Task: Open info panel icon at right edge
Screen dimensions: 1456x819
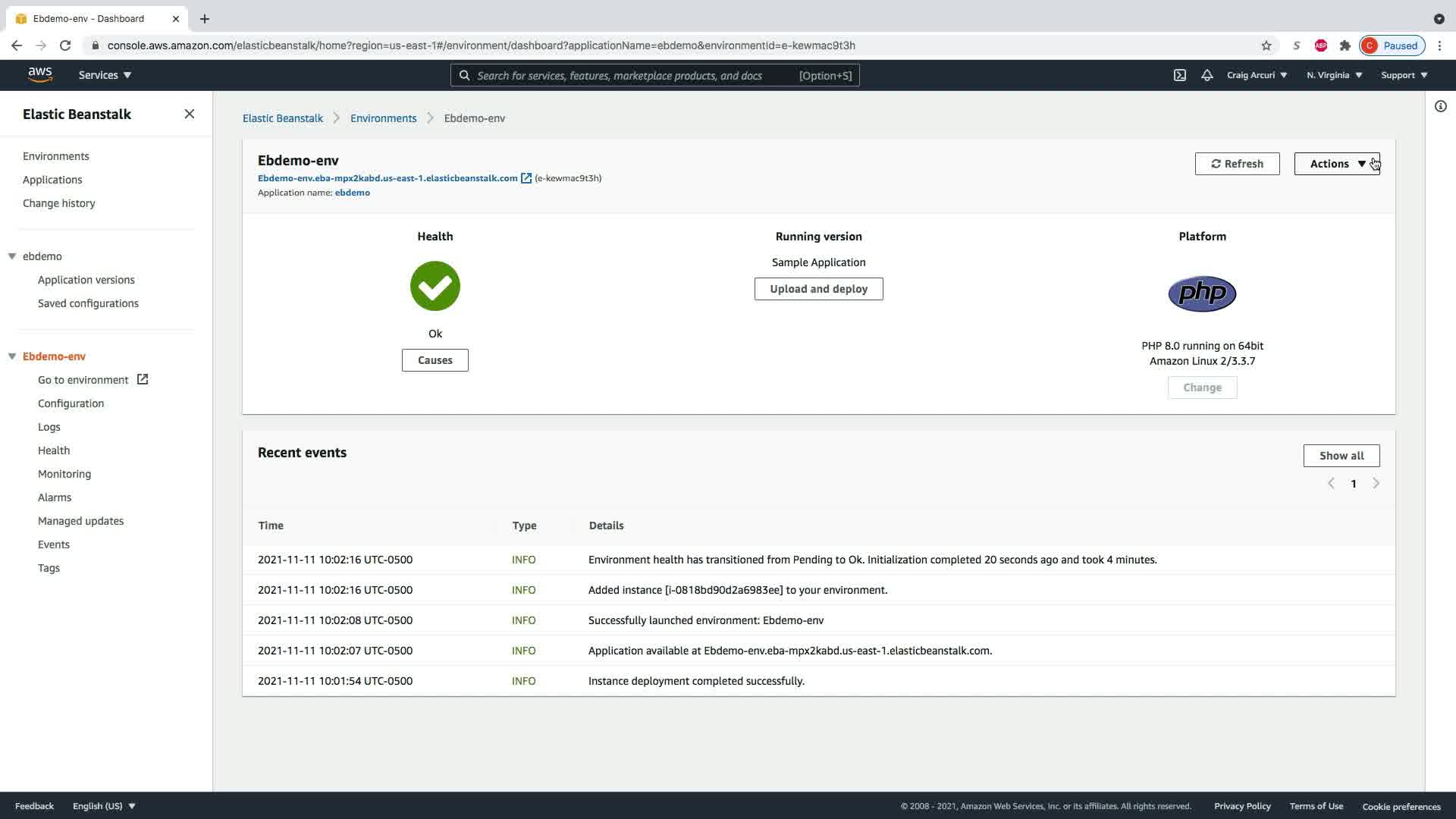Action: (1441, 106)
